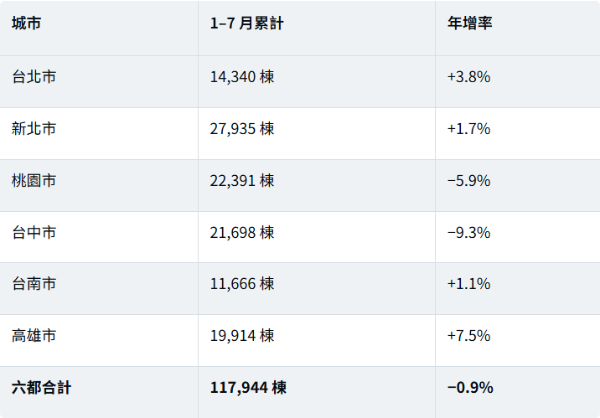Select the 台南市 cell
Viewport: 600px width, 418px height.
click(34, 284)
